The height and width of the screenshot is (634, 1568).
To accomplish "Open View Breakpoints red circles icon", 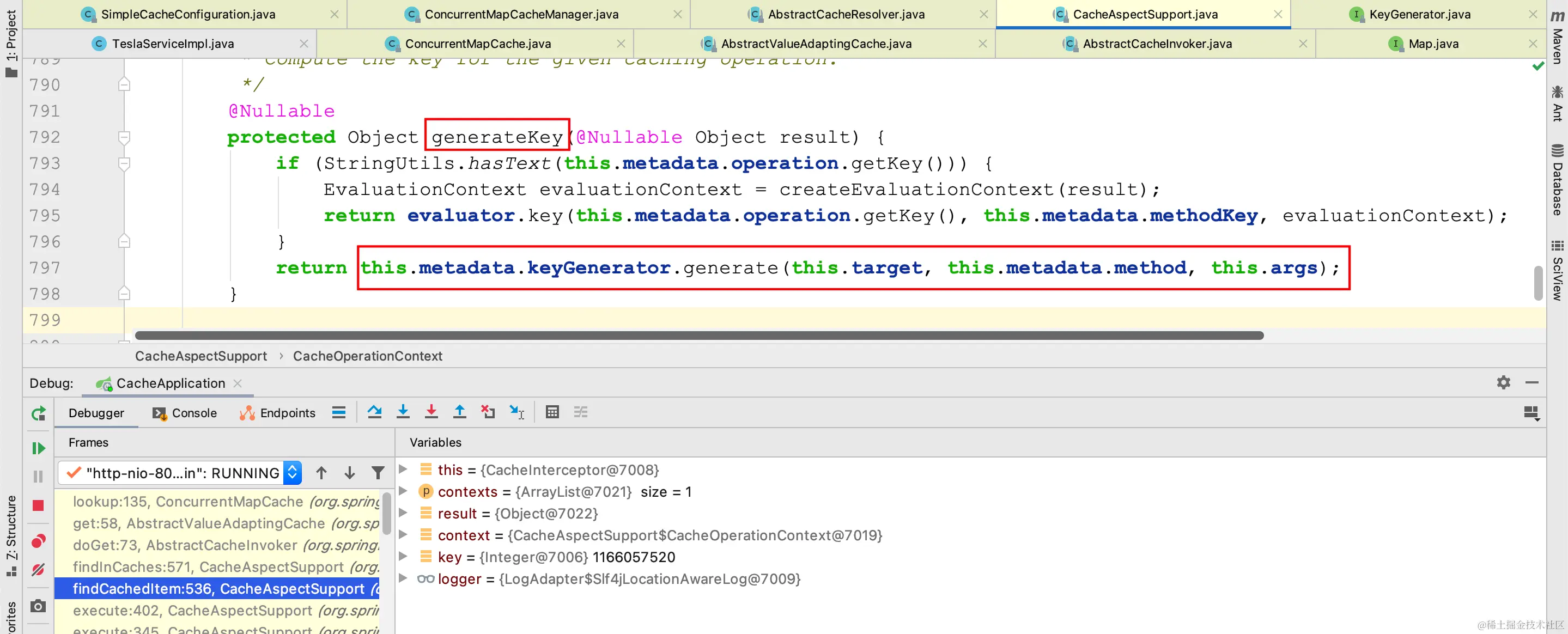I will pyautogui.click(x=38, y=541).
